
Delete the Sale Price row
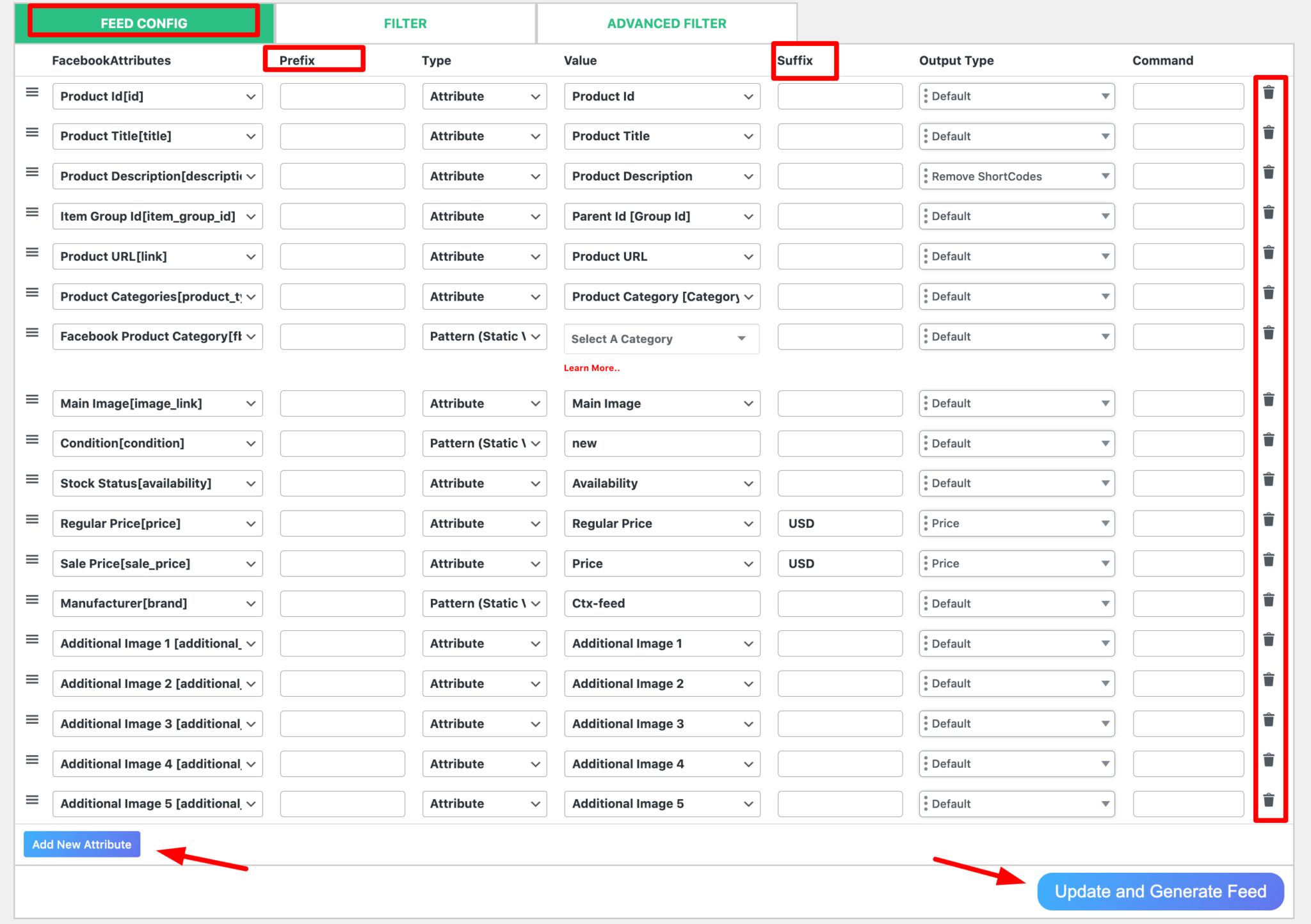[1268, 560]
